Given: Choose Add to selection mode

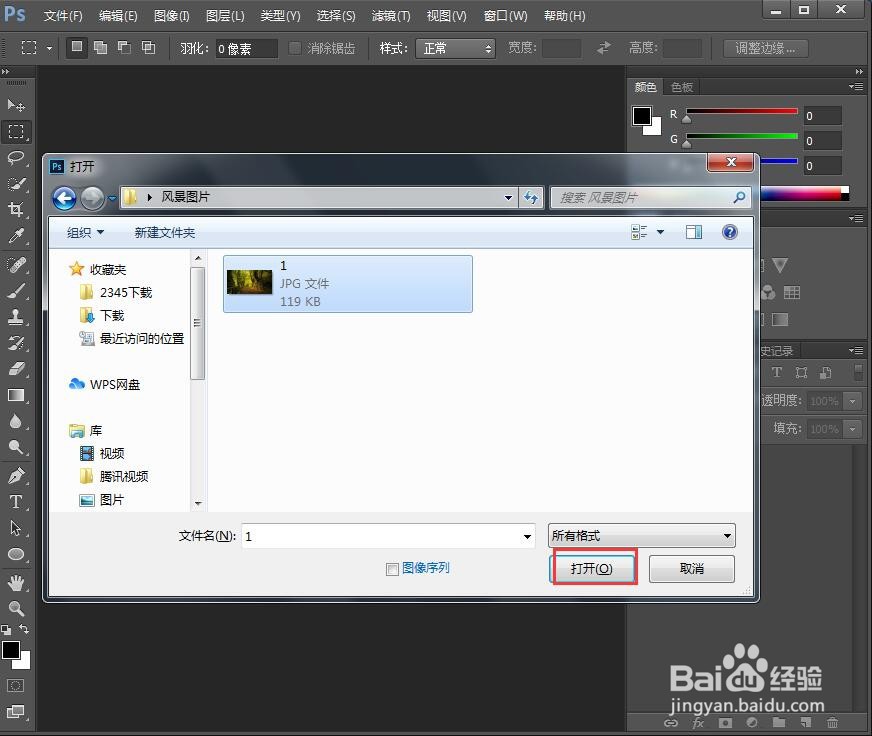Looking at the screenshot, I should 101,47.
